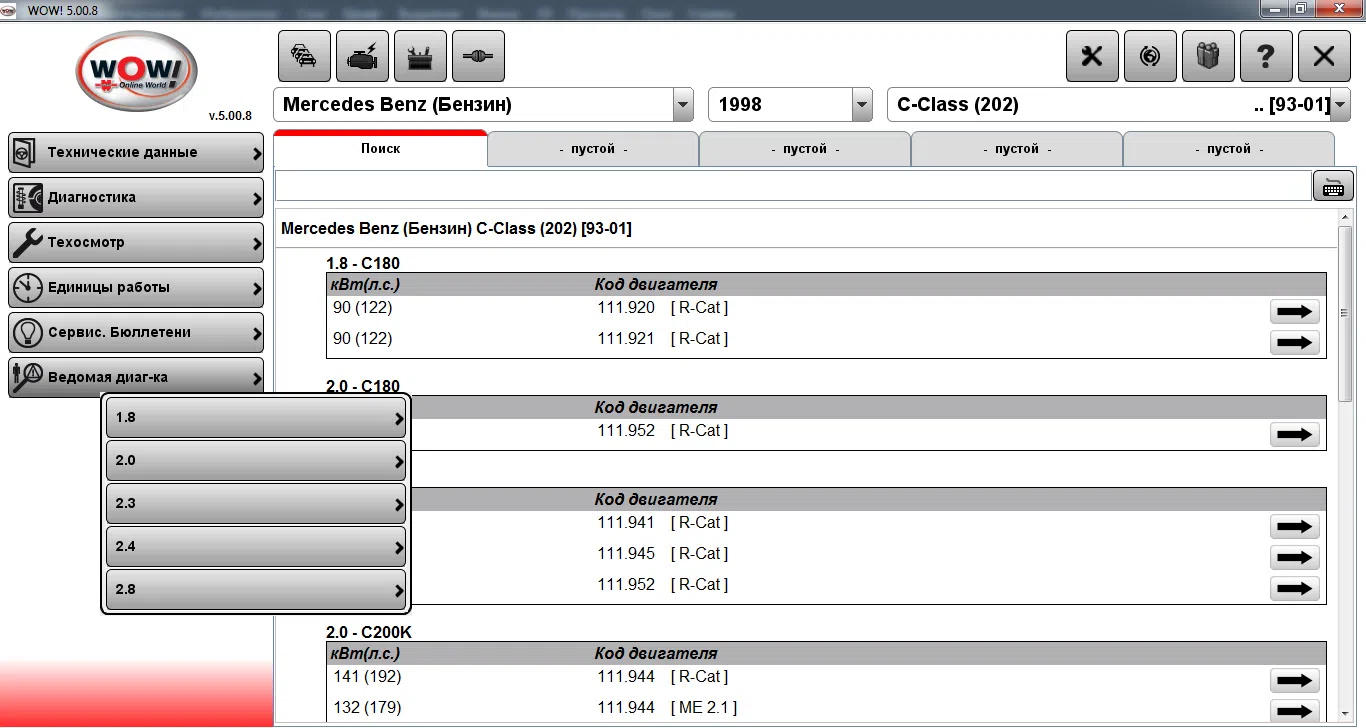Select the workshop equipment icon
The image size is (1366, 728).
(x=420, y=55)
